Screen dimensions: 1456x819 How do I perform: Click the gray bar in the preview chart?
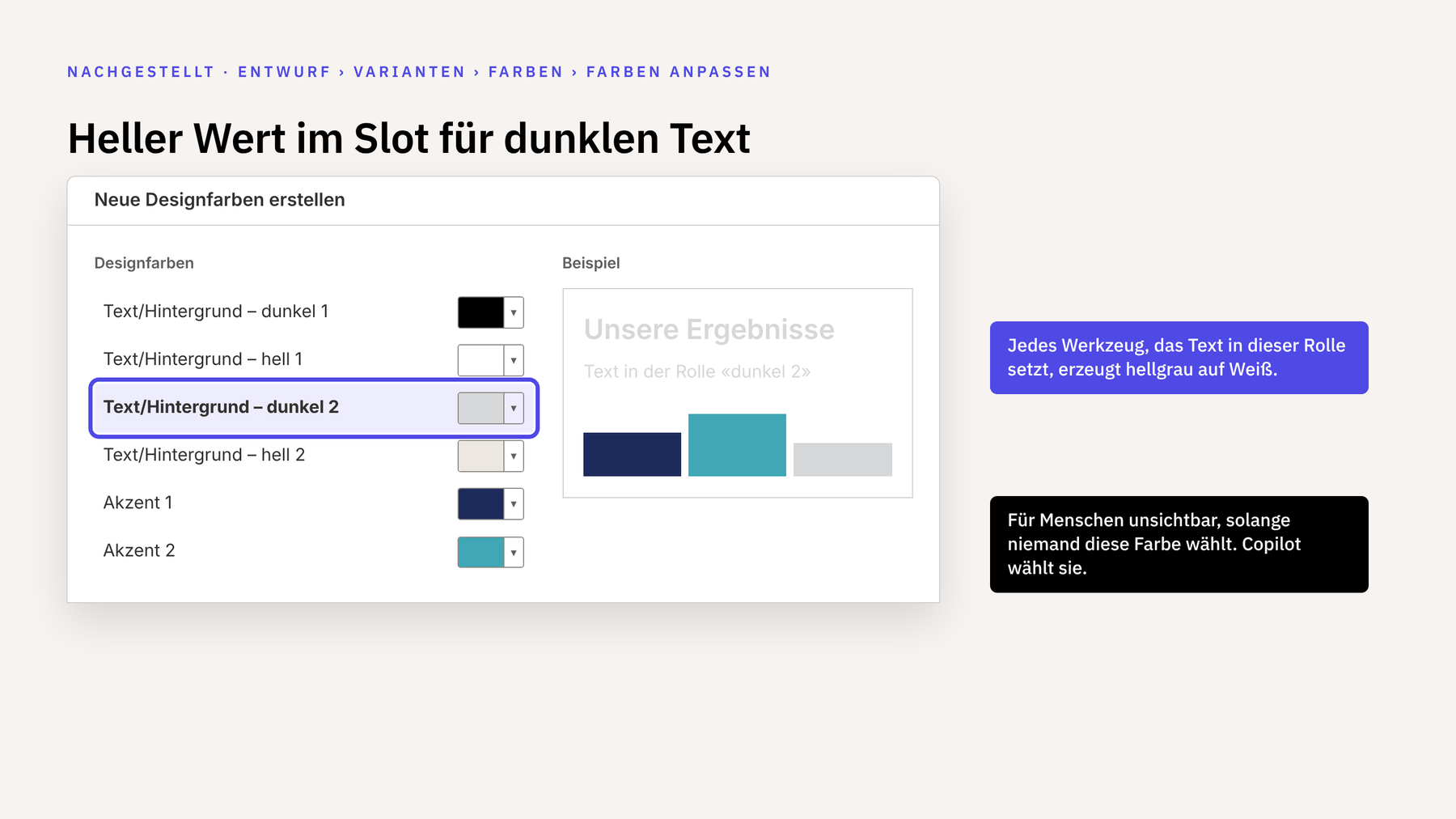click(843, 459)
